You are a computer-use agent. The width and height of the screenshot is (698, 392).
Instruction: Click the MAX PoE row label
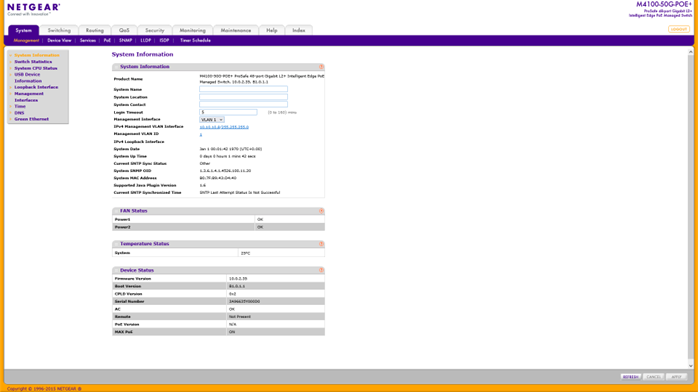point(124,332)
